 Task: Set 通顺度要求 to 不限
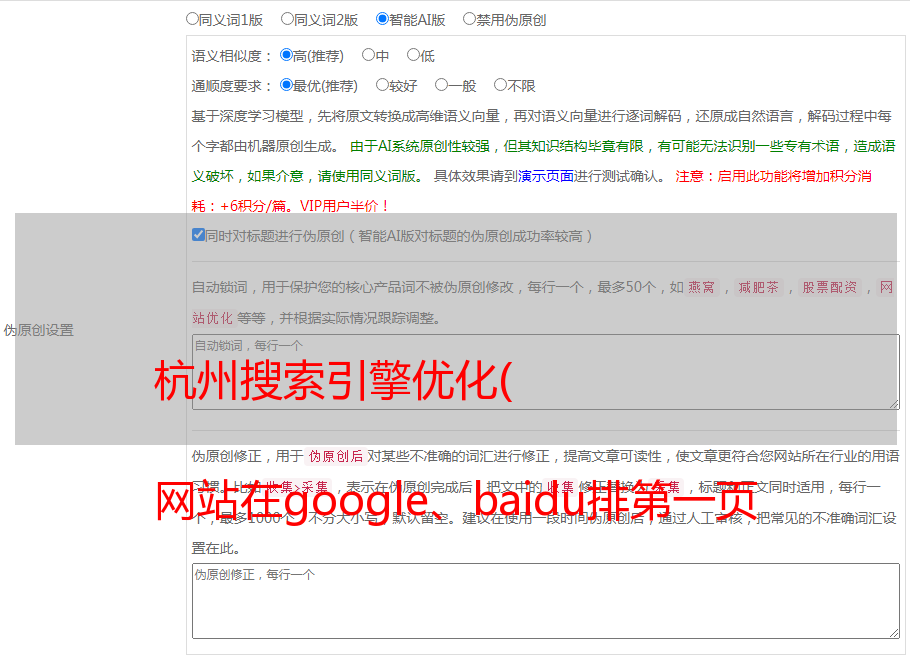click(x=500, y=85)
